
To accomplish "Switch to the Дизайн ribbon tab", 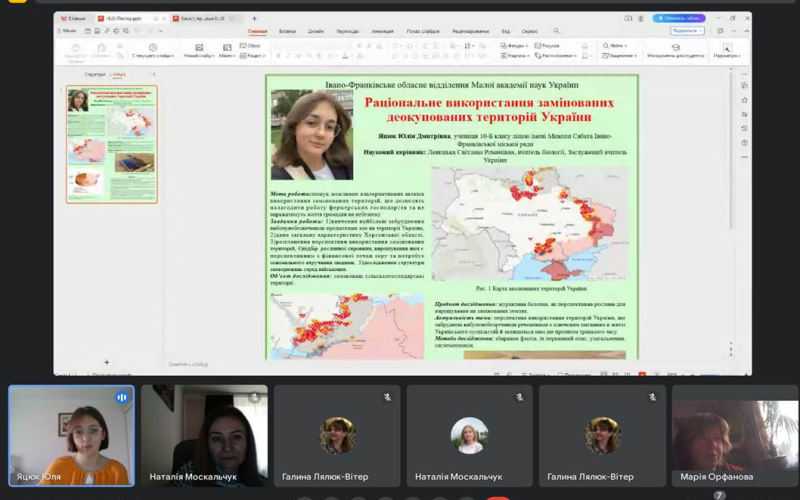I will pyautogui.click(x=315, y=32).
